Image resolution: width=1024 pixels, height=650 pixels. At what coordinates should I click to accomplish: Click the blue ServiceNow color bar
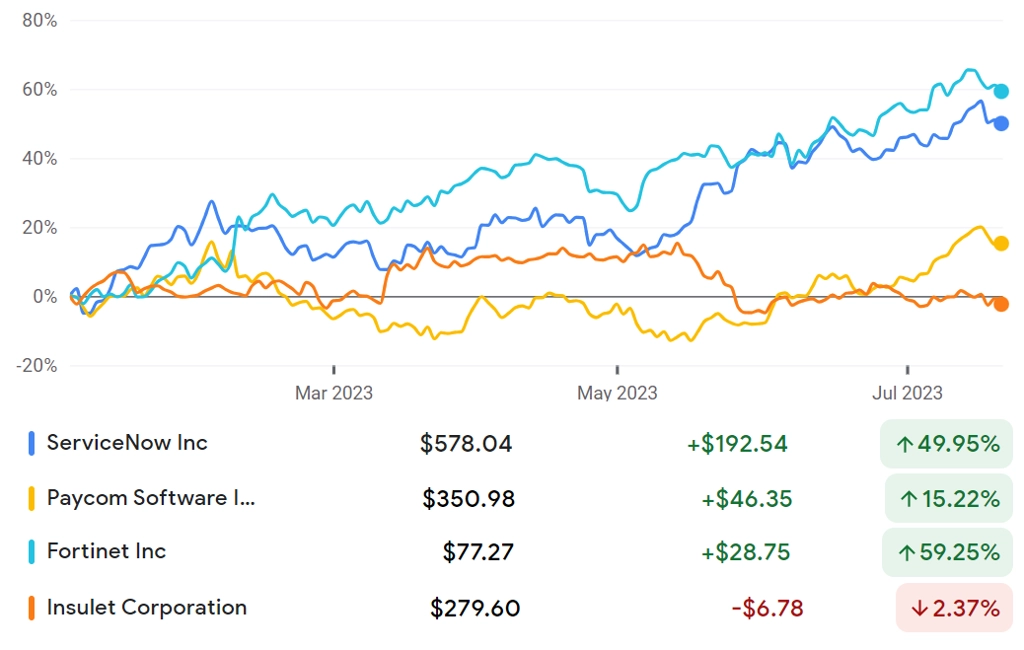(x=31, y=443)
